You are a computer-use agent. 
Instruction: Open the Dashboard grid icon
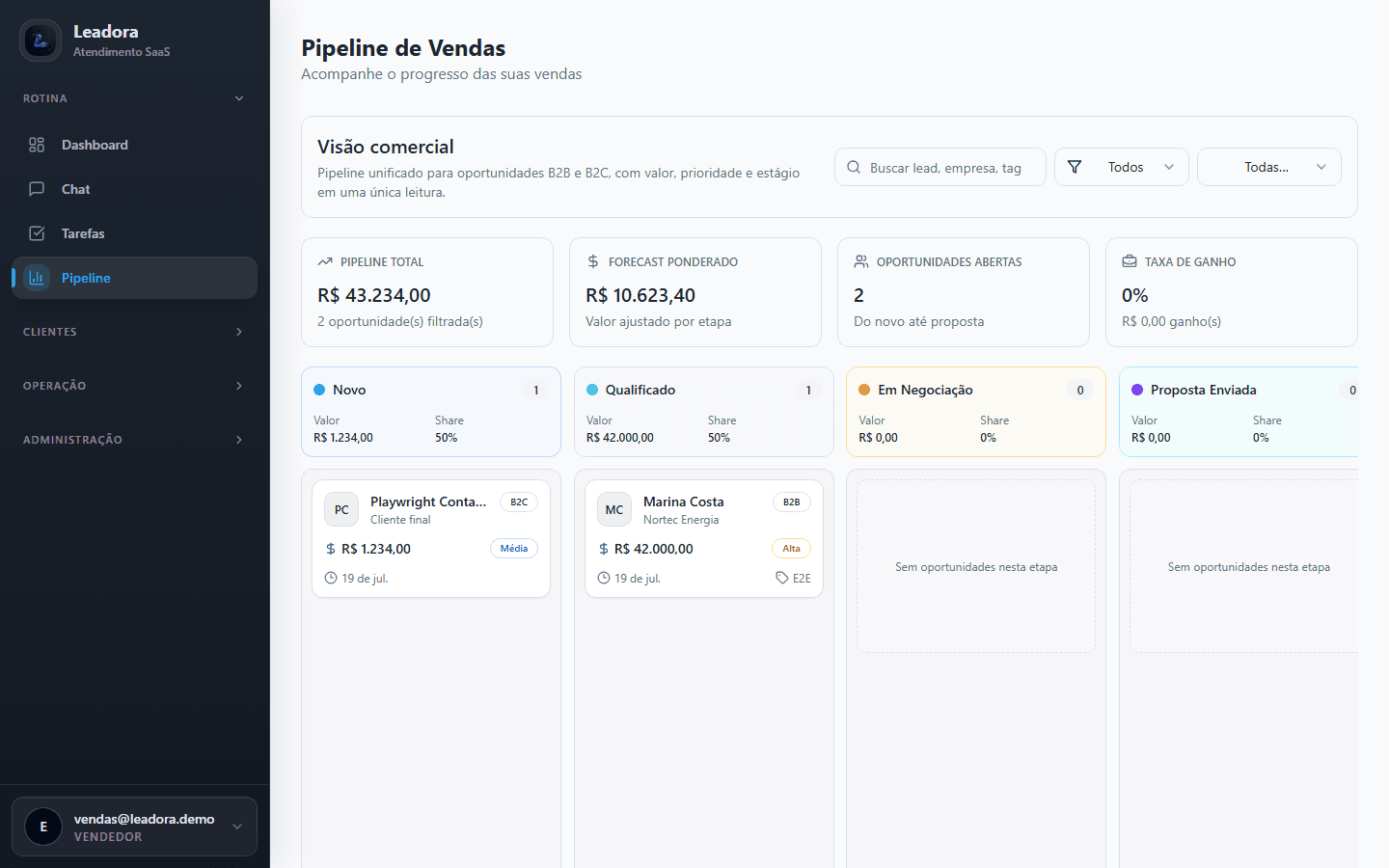tap(37, 145)
